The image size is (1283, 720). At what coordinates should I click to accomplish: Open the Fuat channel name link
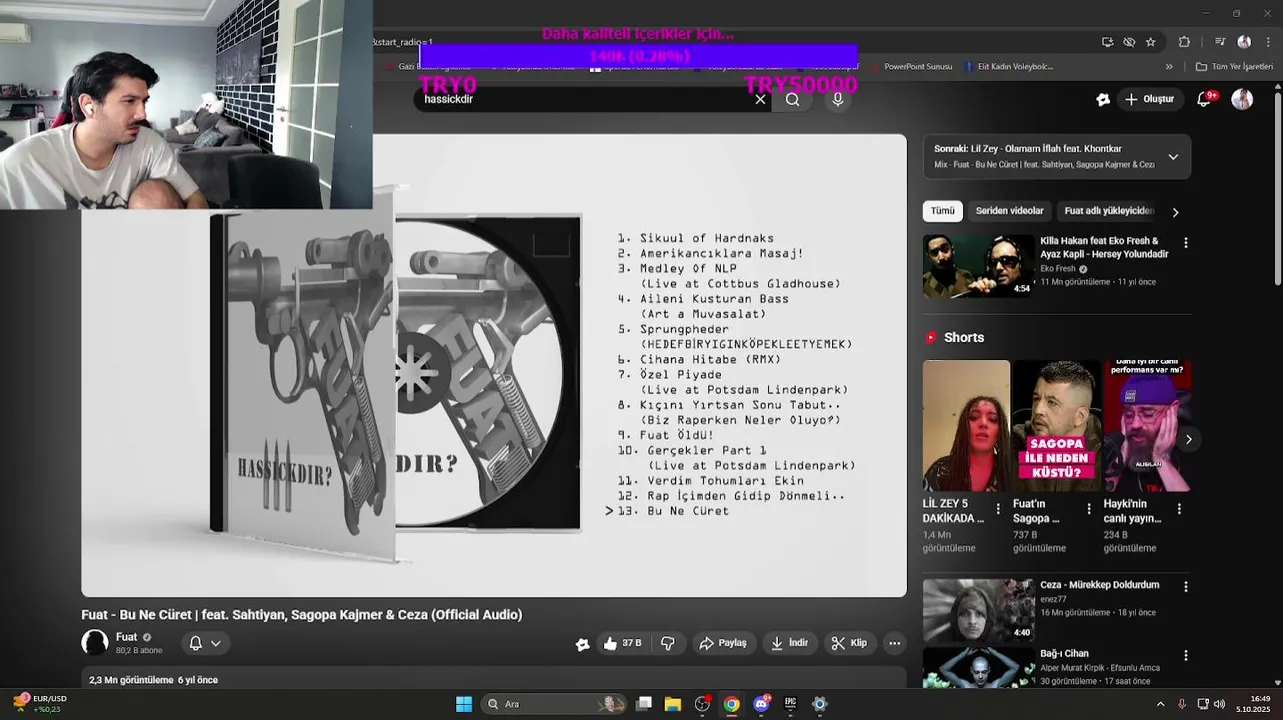[126, 637]
